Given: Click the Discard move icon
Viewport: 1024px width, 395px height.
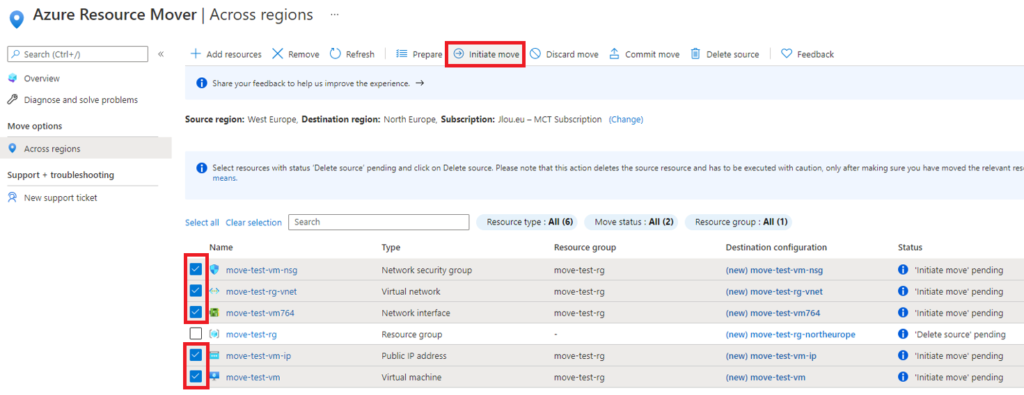Looking at the screenshot, I should click(x=535, y=54).
